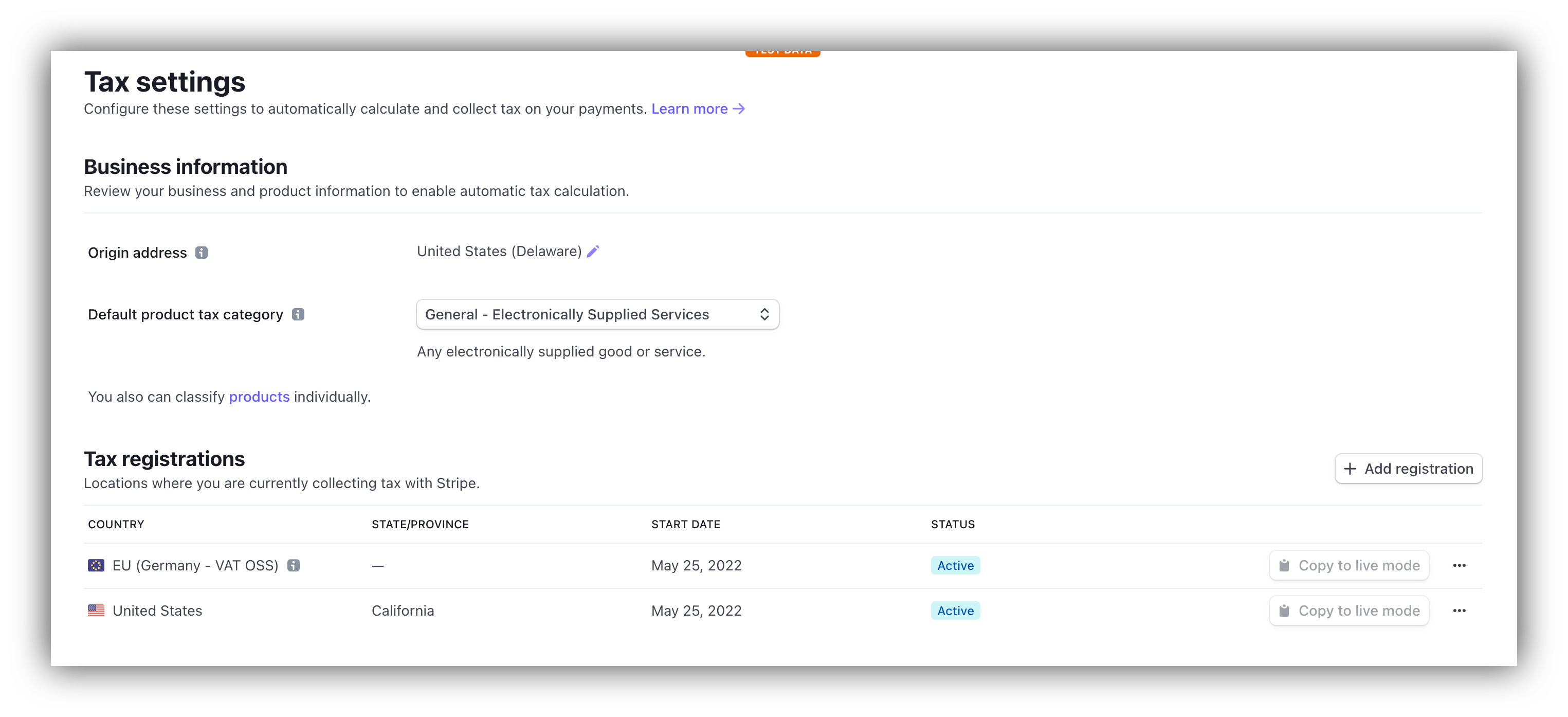Screen dimensions: 1568x717
Task: Select the Active status badge for EU Germany
Action: (x=955, y=565)
